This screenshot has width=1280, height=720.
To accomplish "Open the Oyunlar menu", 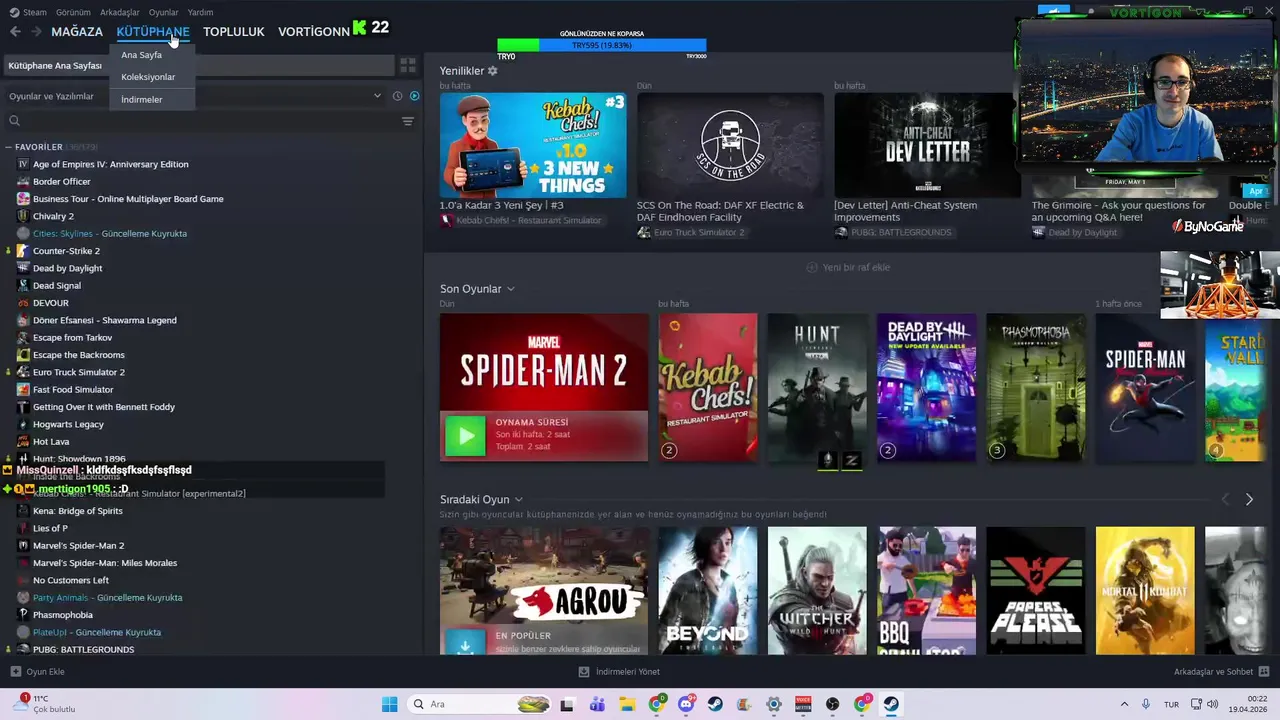I will tap(163, 12).
